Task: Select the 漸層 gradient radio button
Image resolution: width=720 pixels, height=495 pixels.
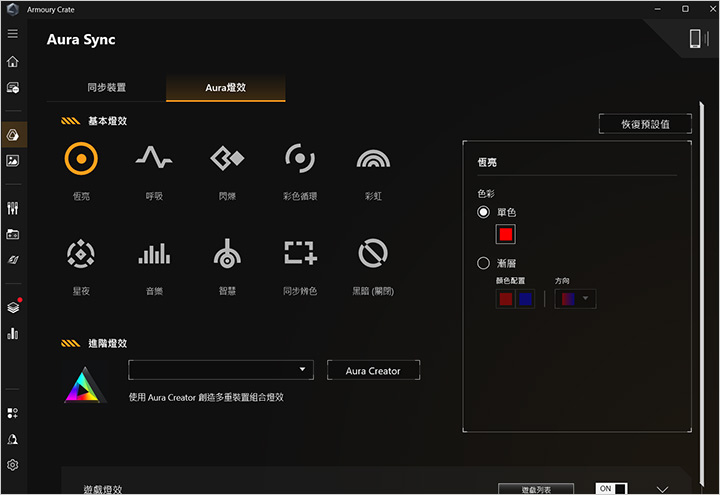Action: point(483,263)
